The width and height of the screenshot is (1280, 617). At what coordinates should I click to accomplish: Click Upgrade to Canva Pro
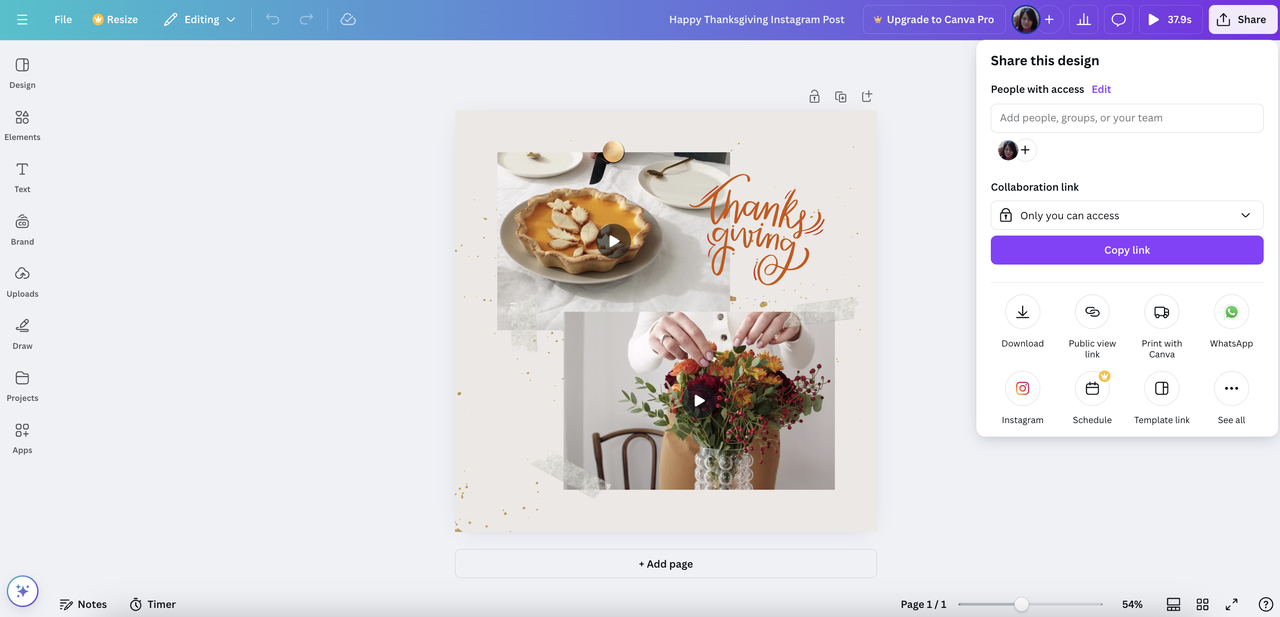click(x=934, y=19)
